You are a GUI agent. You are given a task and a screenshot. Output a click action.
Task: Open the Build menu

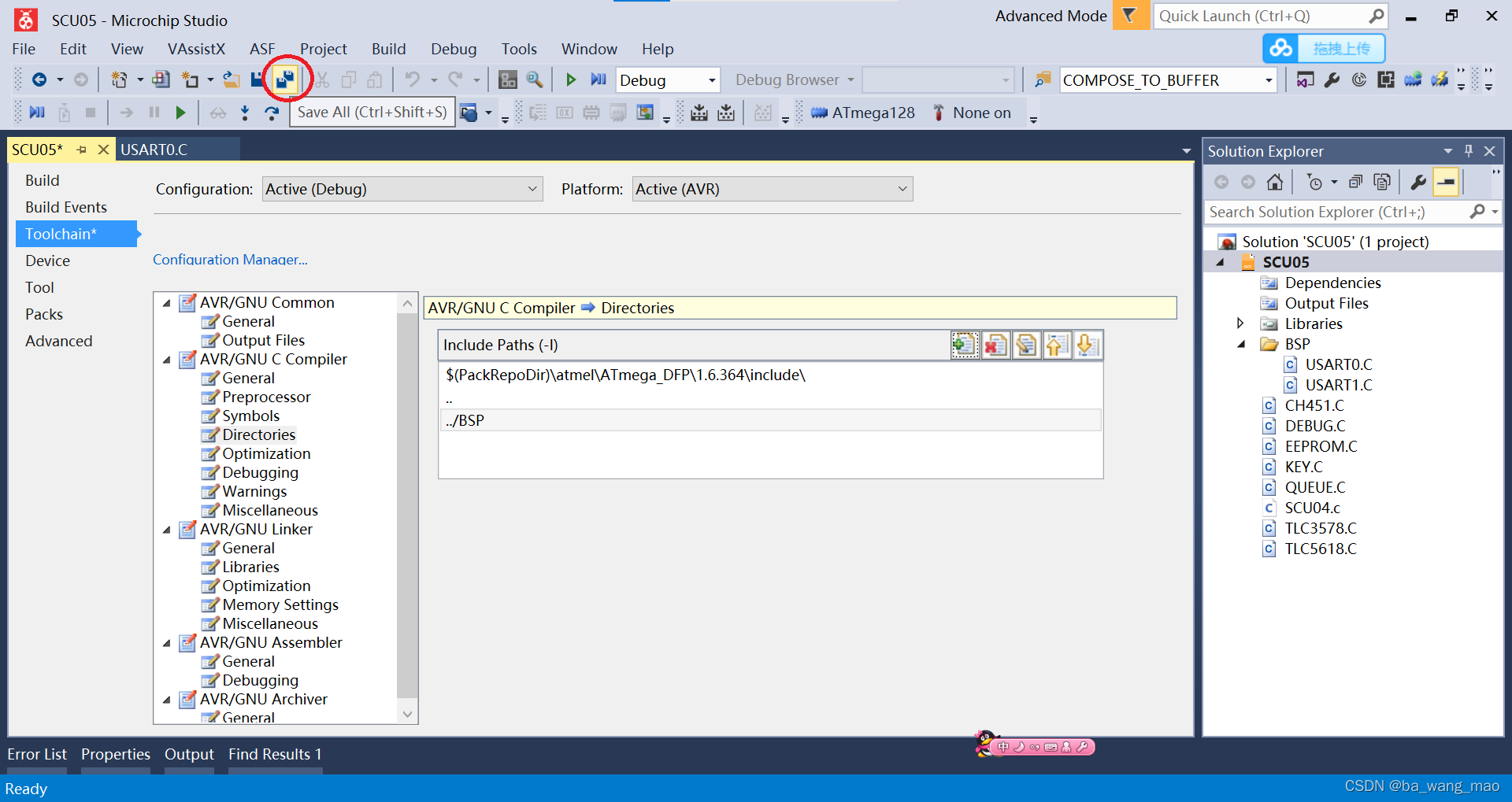click(389, 49)
